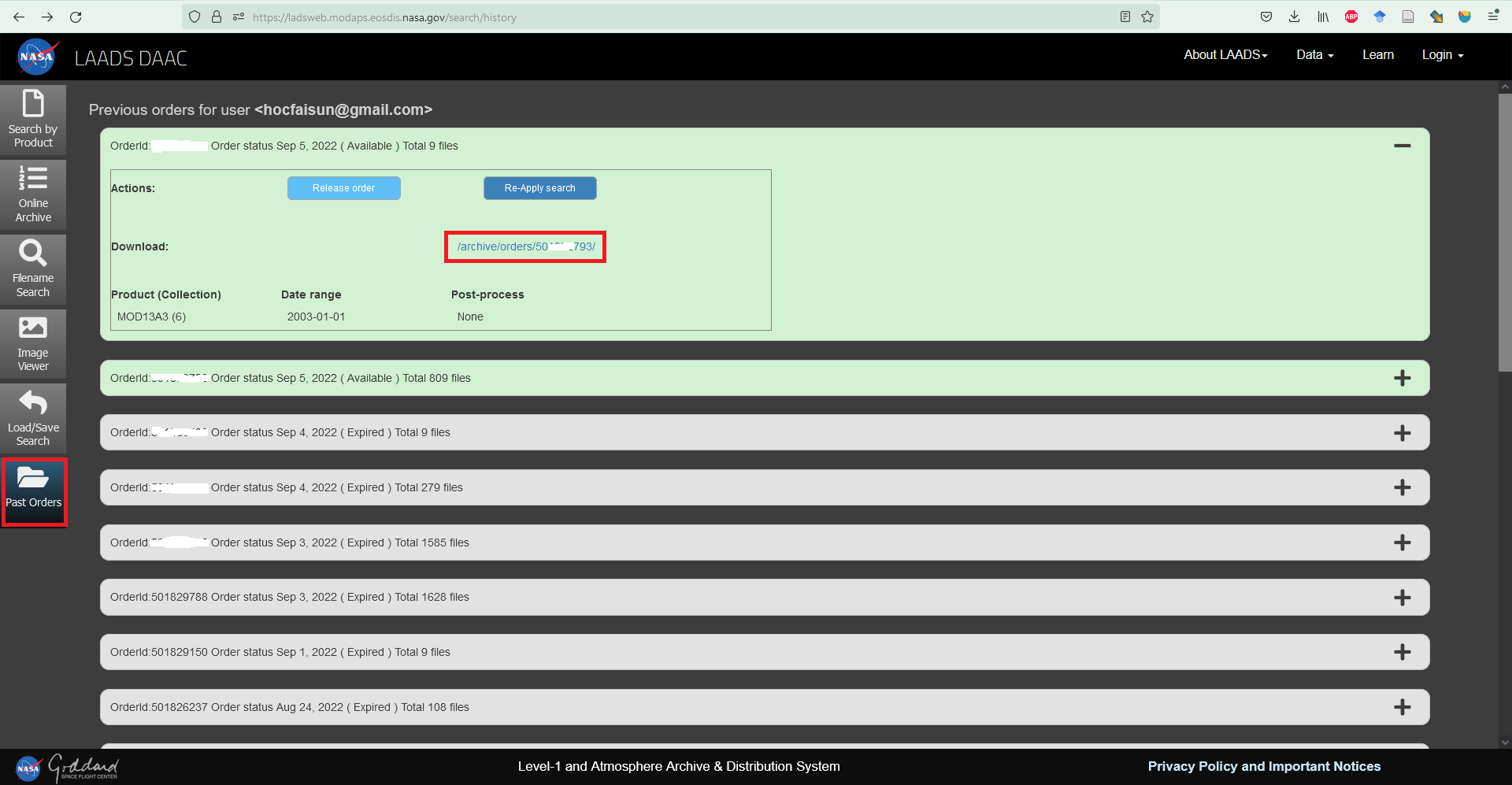Click the NASA logo in the header
Image resolution: width=1512 pixels, height=785 pixels.
(37, 57)
